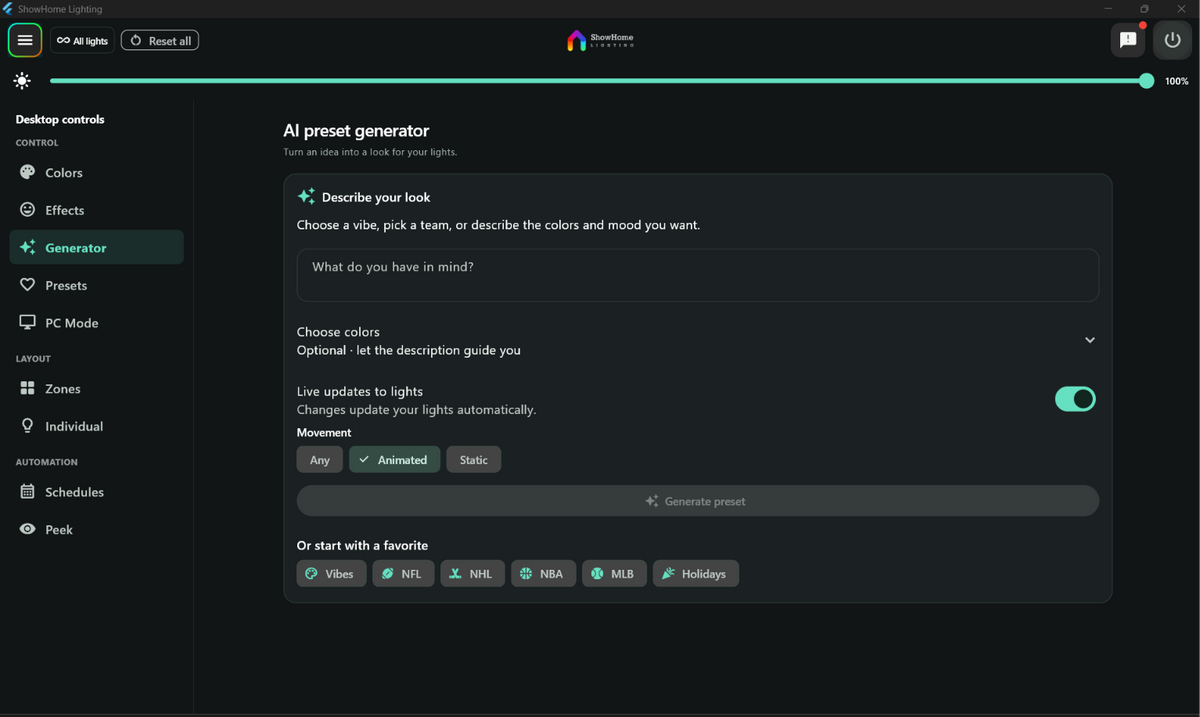Choose the NFL favorite chip
Screen dimensions: 1200x717
(403, 574)
